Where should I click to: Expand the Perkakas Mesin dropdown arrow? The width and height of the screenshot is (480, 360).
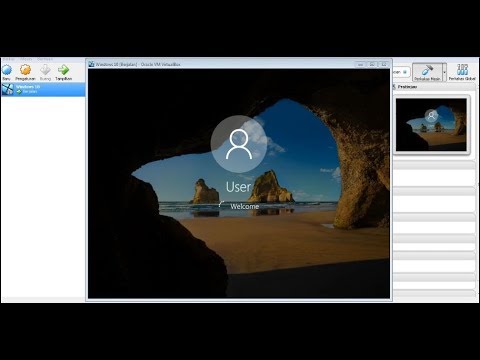[444, 72]
